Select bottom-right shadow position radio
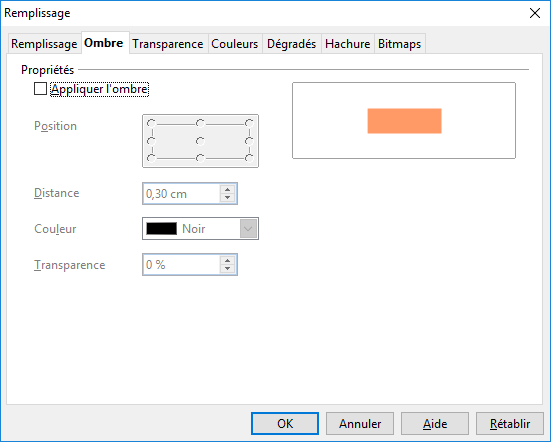The image size is (551, 442). [x=249, y=158]
